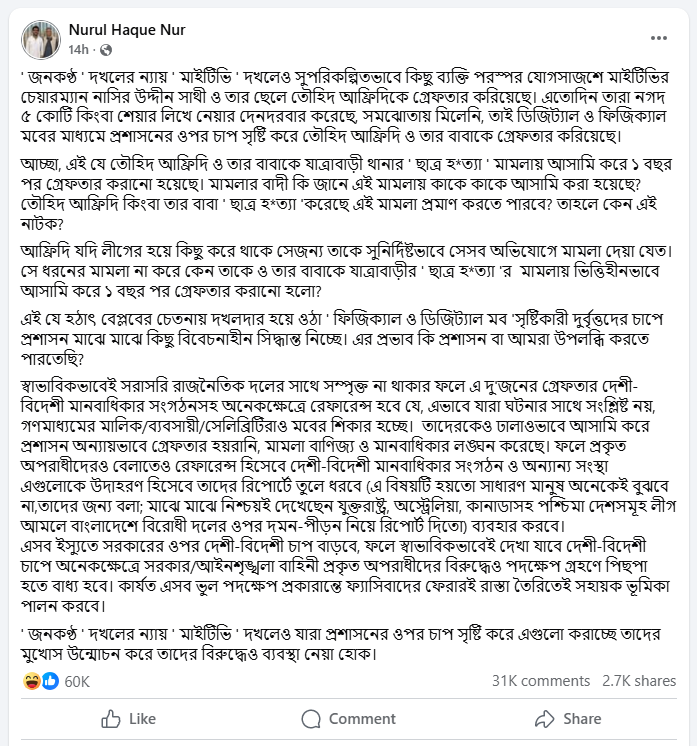Open the three-dots post options menu
This screenshot has height=746, width=697.
tap(658, 38)
